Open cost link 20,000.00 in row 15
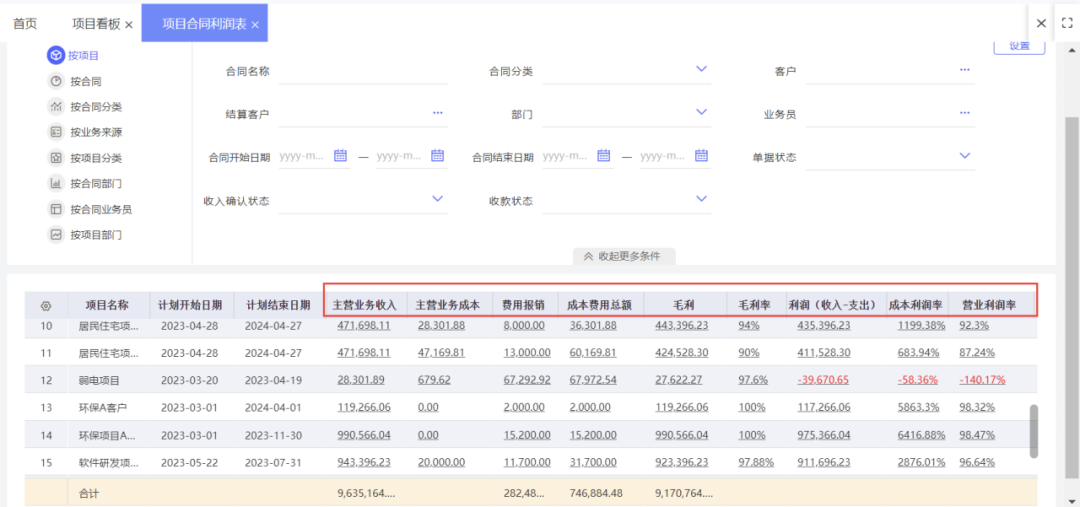This screenshot has height=507, width=1080. point(442,462)
